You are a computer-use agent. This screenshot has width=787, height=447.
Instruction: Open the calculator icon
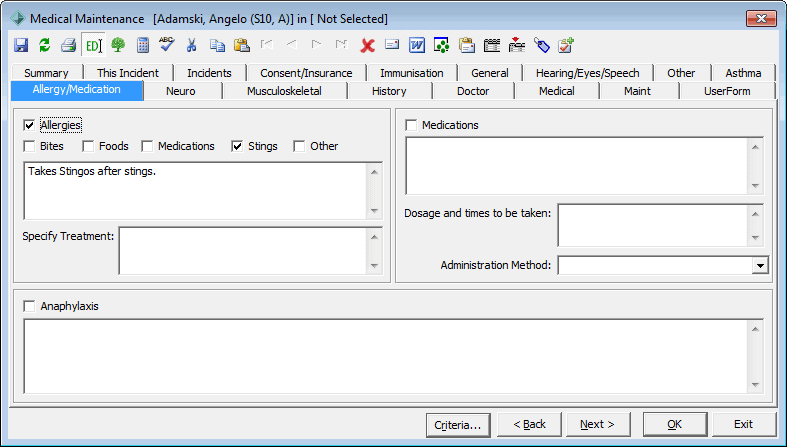pos(143,45)
